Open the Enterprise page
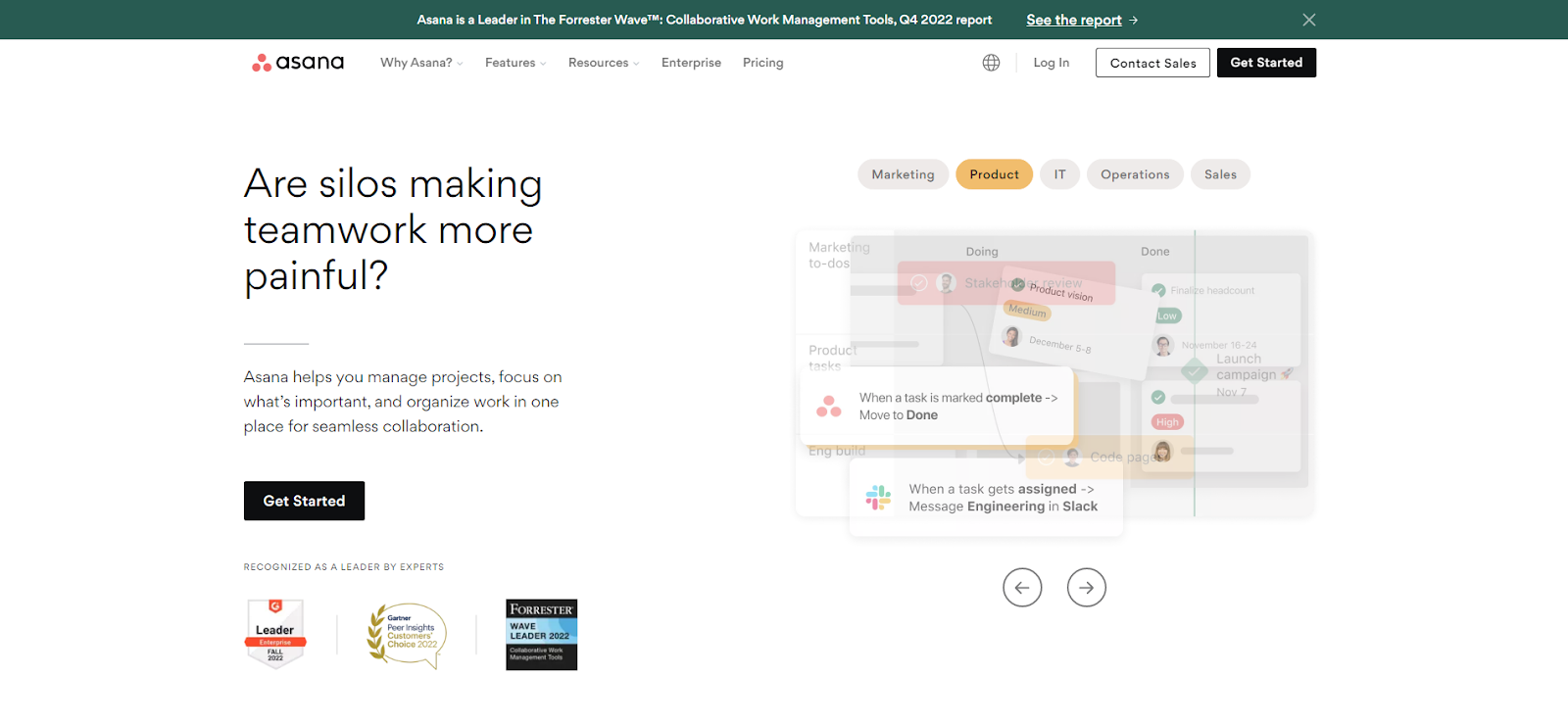Screen dimensions: 1568x725 [x=691, y=63]
